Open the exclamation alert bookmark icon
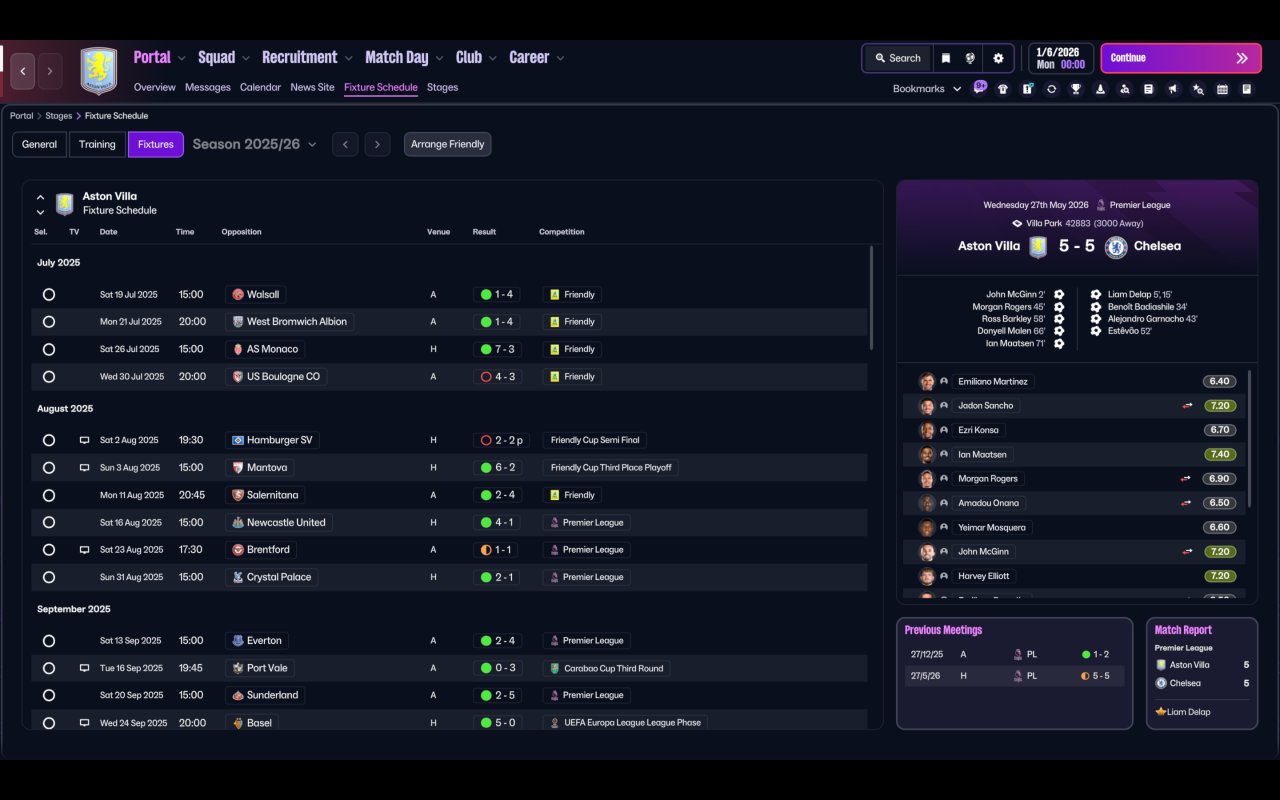The image size is (1280, 800). (x=1027, y=89)
